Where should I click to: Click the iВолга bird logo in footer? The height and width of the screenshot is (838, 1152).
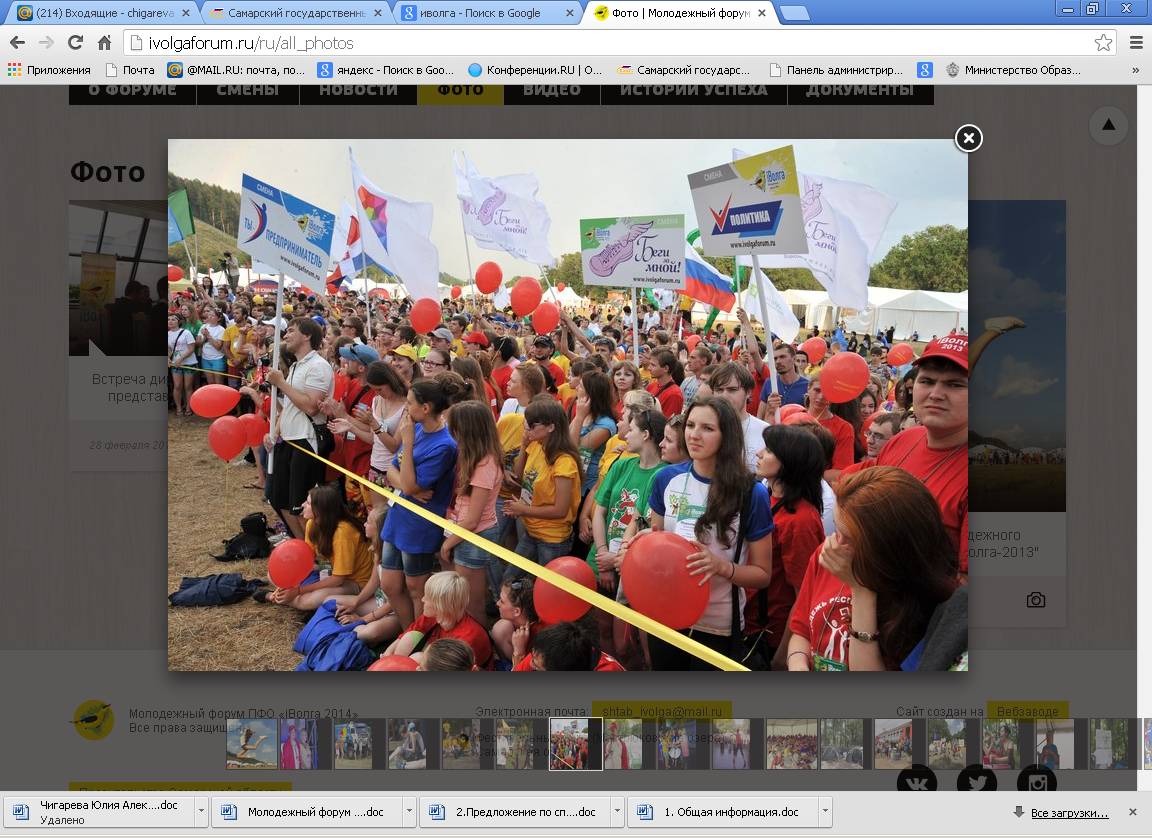[93, 719]
